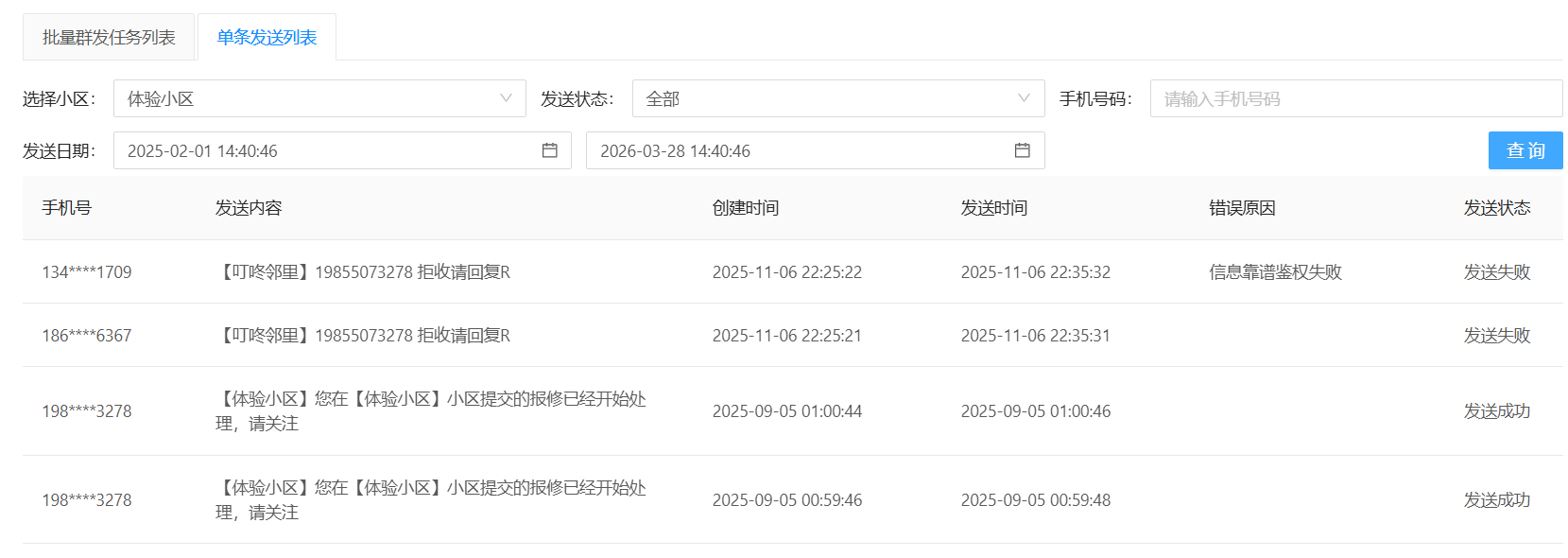Select the row with phone 134****1709
Image resolution: width=1568 pixels, height=558 pixels.
(x=87, y=272)
